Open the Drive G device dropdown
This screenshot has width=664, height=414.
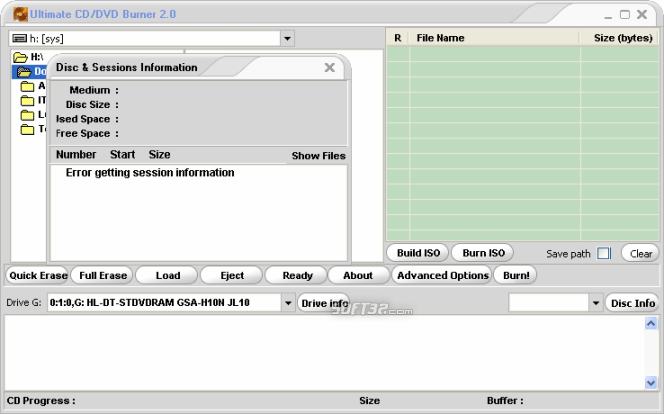click(x=288, y=303)
